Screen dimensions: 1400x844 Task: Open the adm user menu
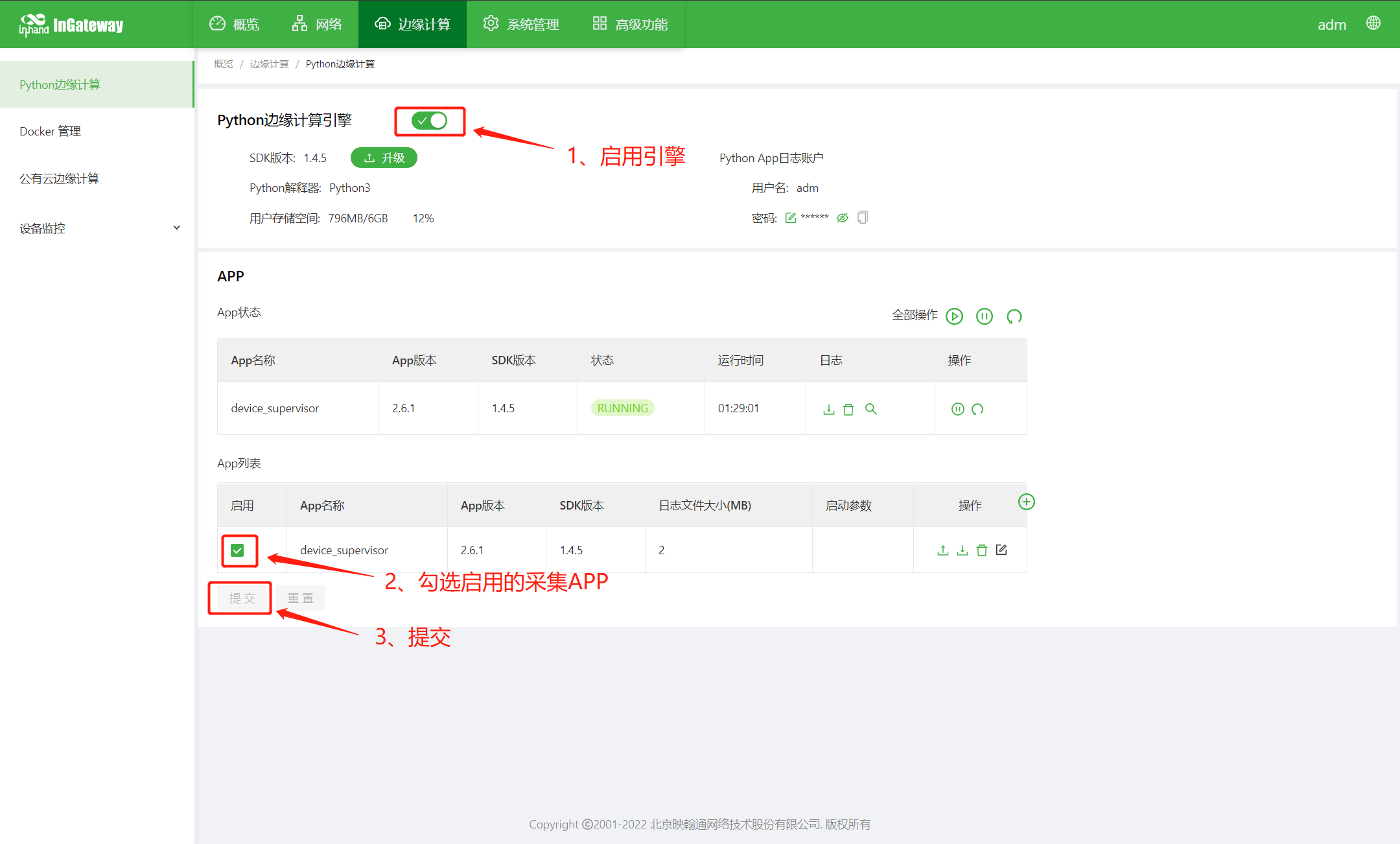tap(1331, 25)
